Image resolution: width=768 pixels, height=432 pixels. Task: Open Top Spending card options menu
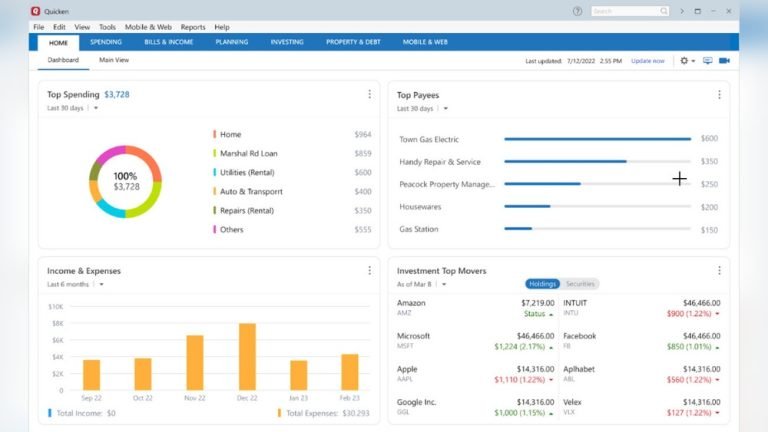(369, 94)
